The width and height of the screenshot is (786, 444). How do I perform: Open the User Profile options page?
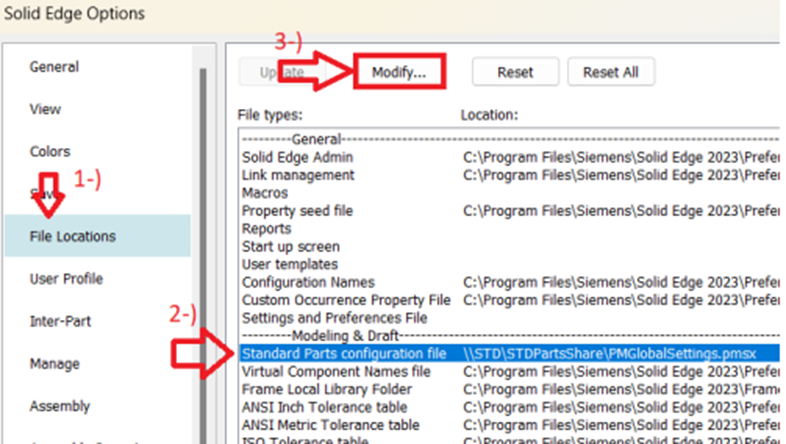(x=66, y=279)
